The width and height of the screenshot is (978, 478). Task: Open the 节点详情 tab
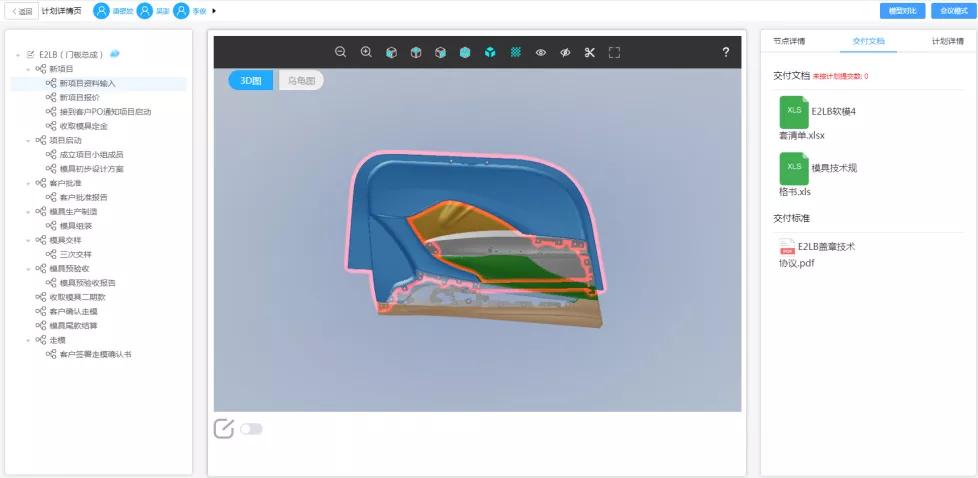tap(788, 41)
